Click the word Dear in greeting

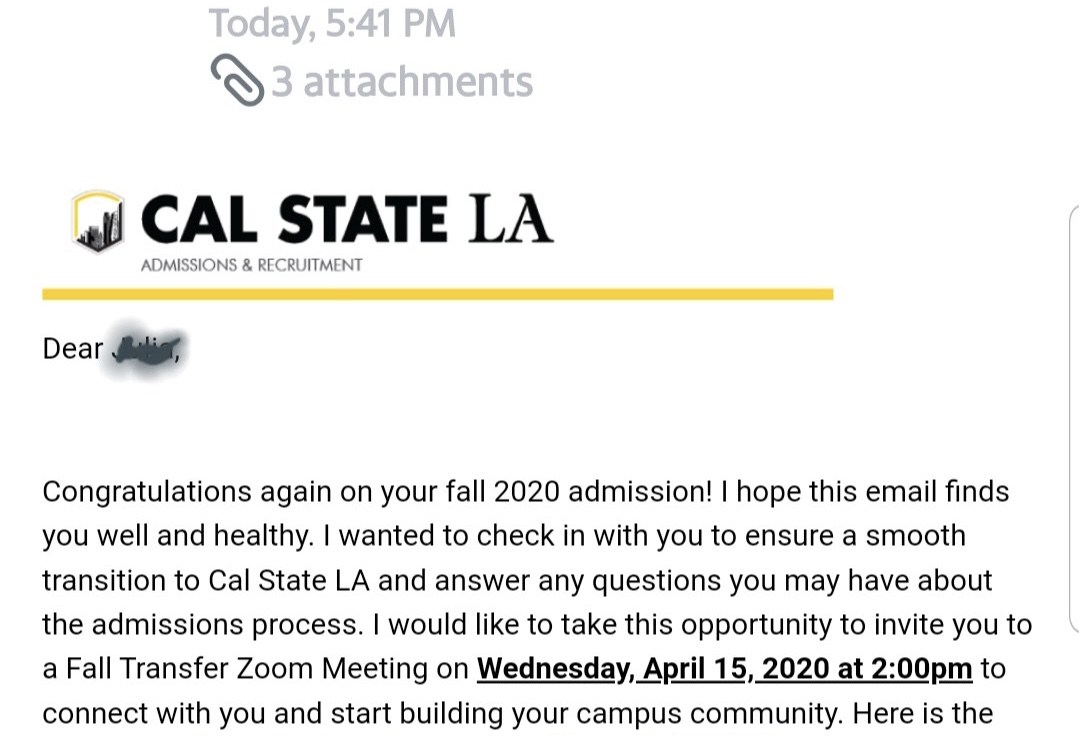[x=72, y=349]
